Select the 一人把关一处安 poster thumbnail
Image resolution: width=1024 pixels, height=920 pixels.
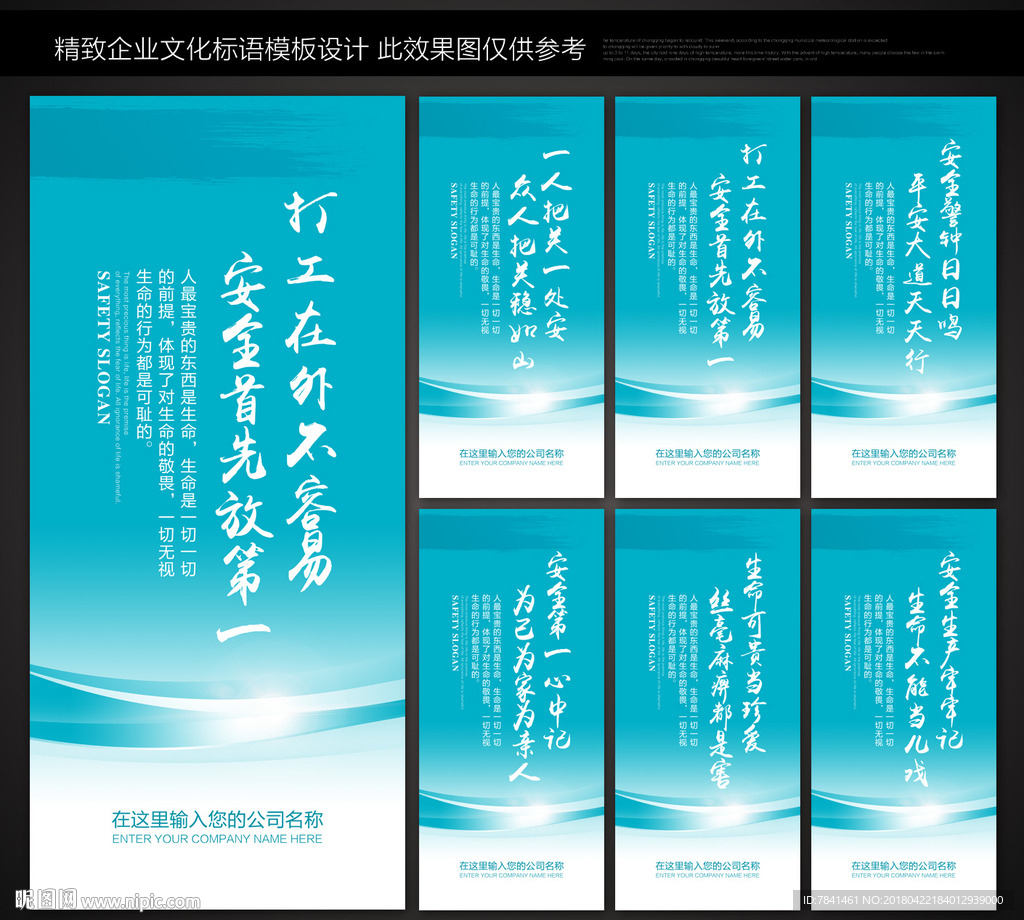tap(511, 297)
